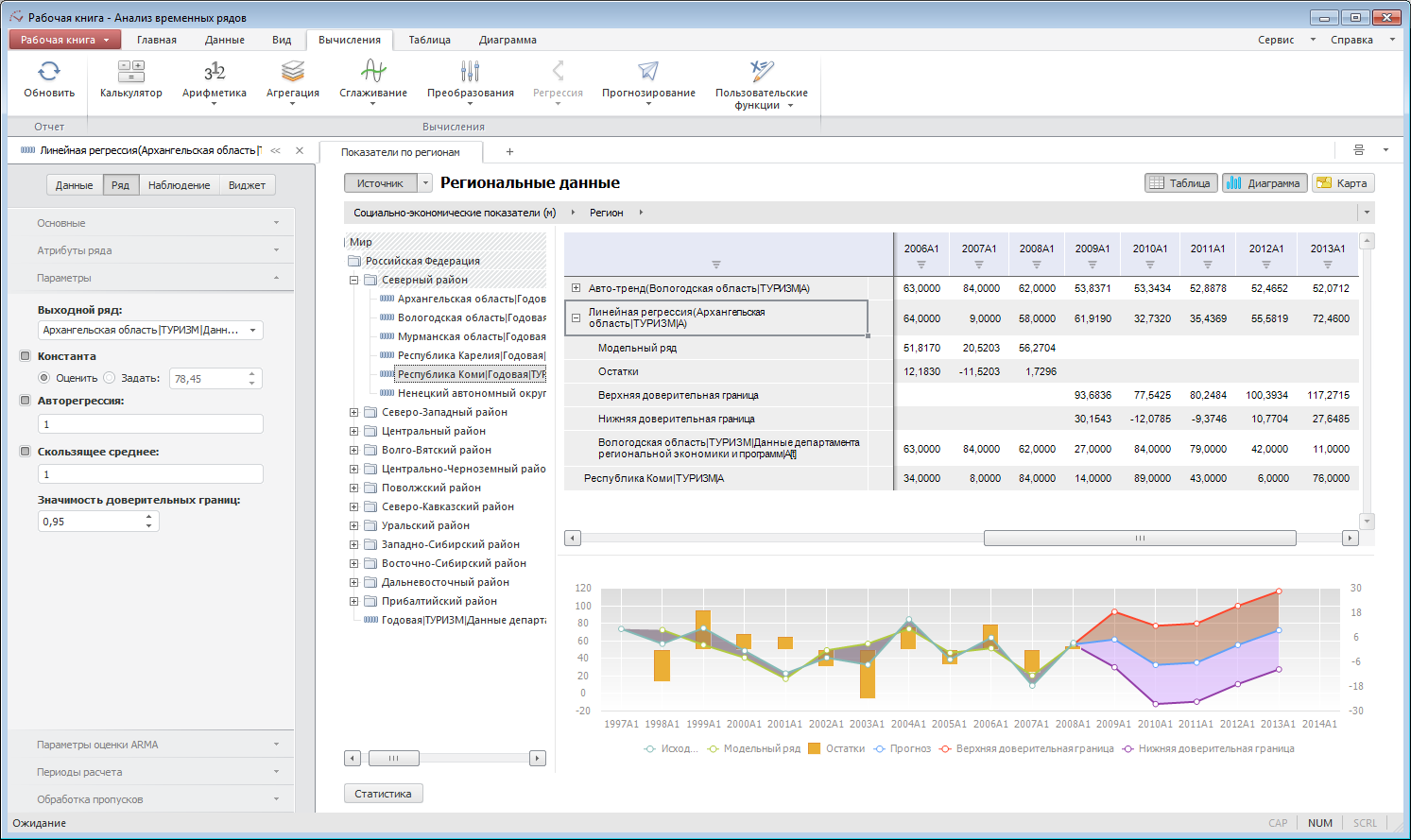This screenshot has height=840, width=1411.
Task: Open the Прогнозирование tool
Action: [648, 72]
